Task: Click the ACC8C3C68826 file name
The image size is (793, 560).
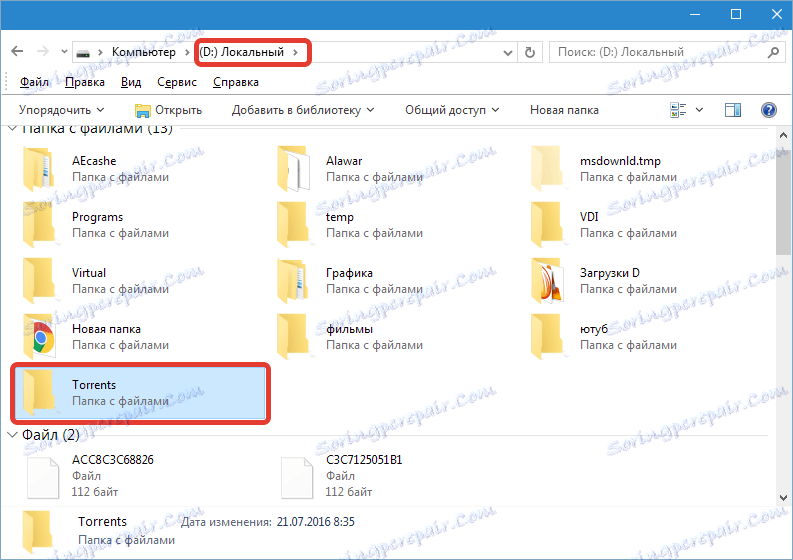Action: tap(113, 460)
